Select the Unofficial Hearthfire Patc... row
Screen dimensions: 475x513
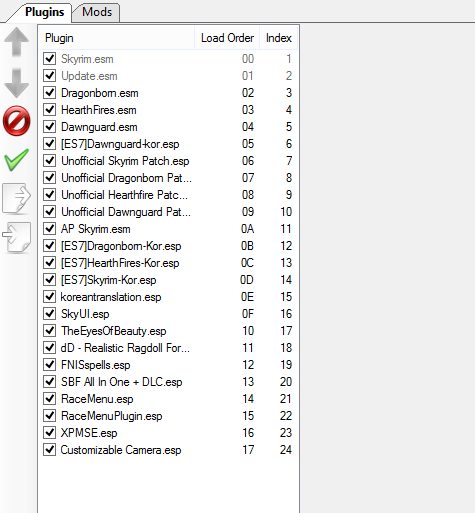168,195
